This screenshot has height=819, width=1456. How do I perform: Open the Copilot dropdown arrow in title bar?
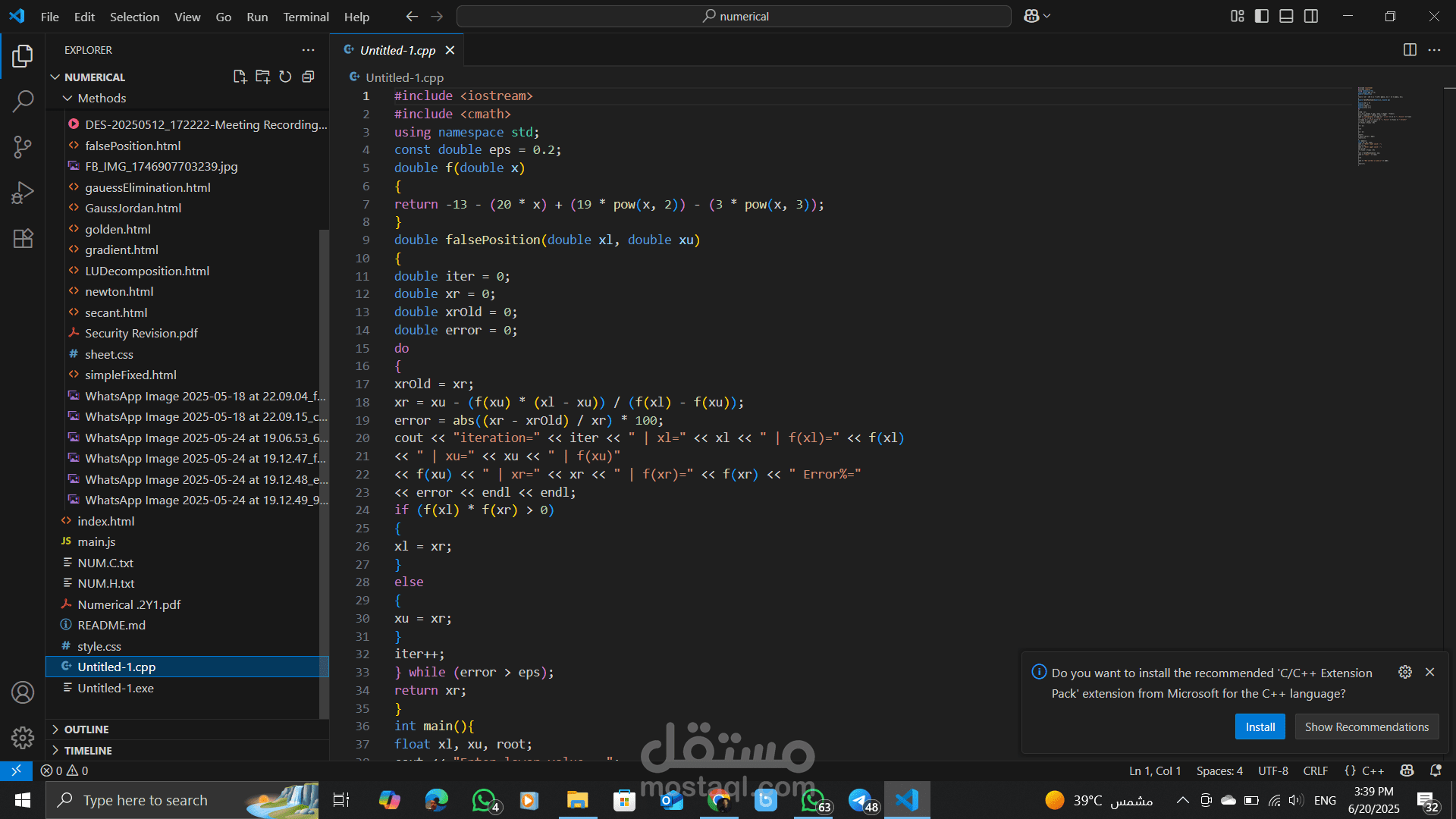[x=1047, y=16]
